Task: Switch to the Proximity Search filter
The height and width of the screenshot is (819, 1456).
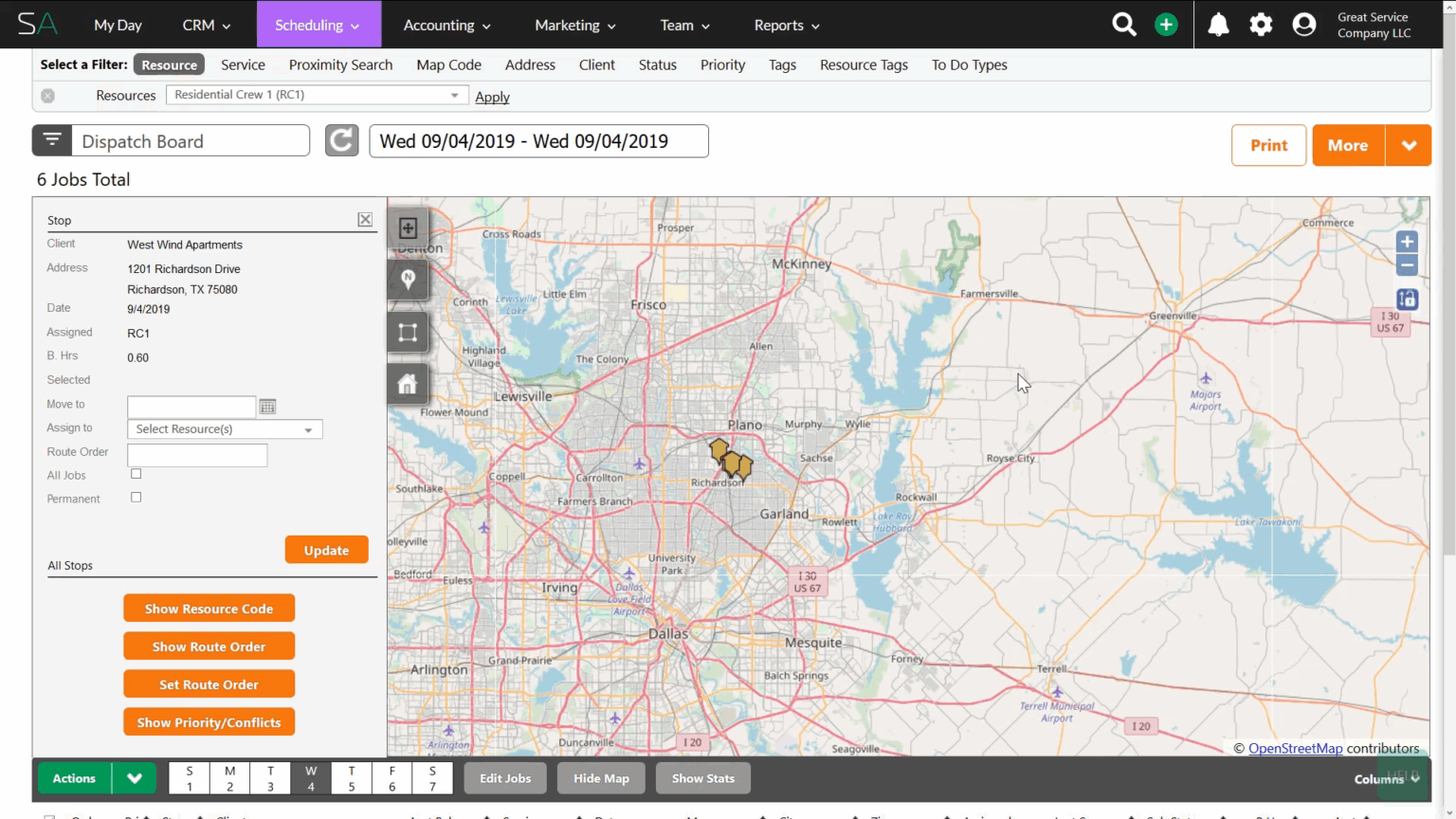Action: click(340, 64)
